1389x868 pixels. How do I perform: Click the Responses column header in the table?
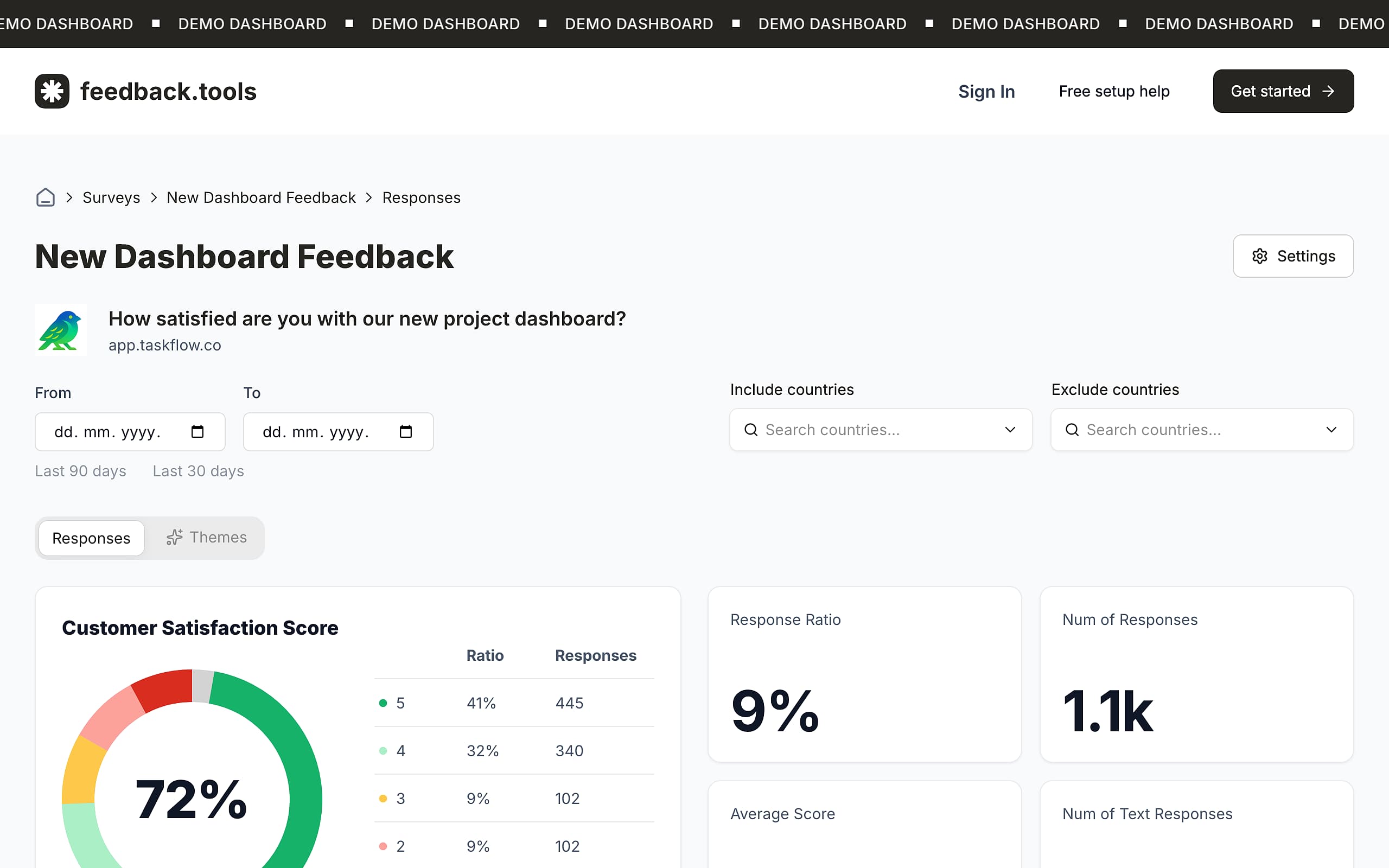click(x=595, y=655)
